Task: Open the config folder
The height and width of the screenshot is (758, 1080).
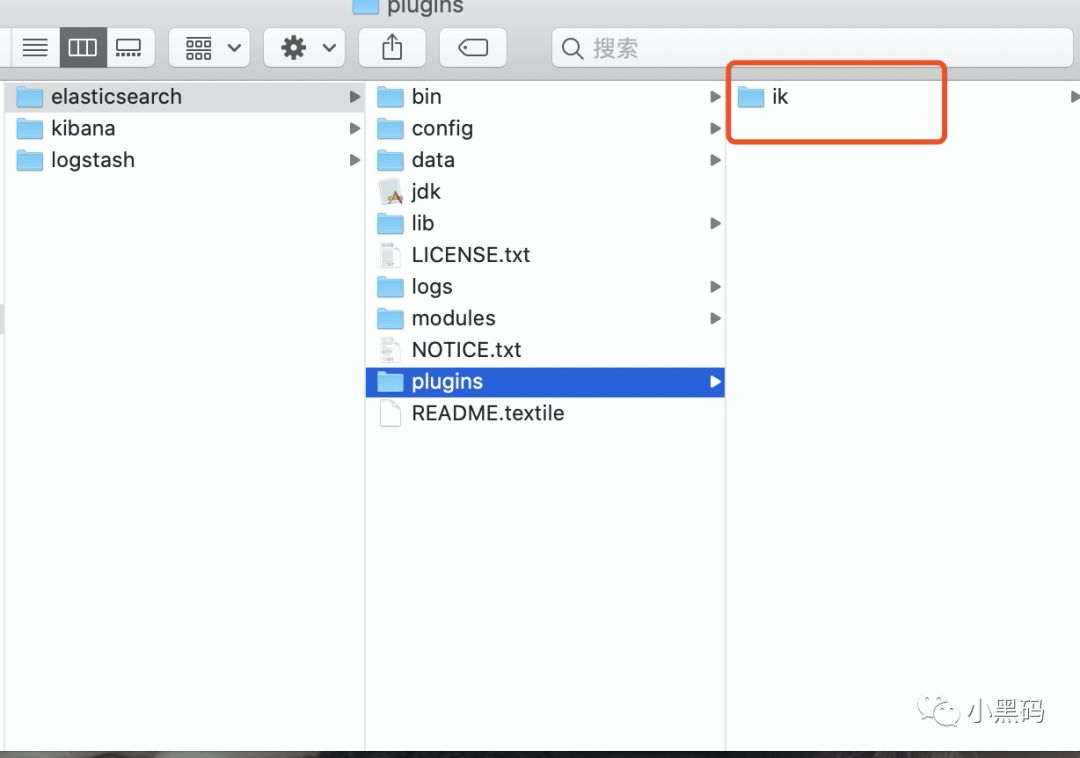Action: [x=546, y=129]
